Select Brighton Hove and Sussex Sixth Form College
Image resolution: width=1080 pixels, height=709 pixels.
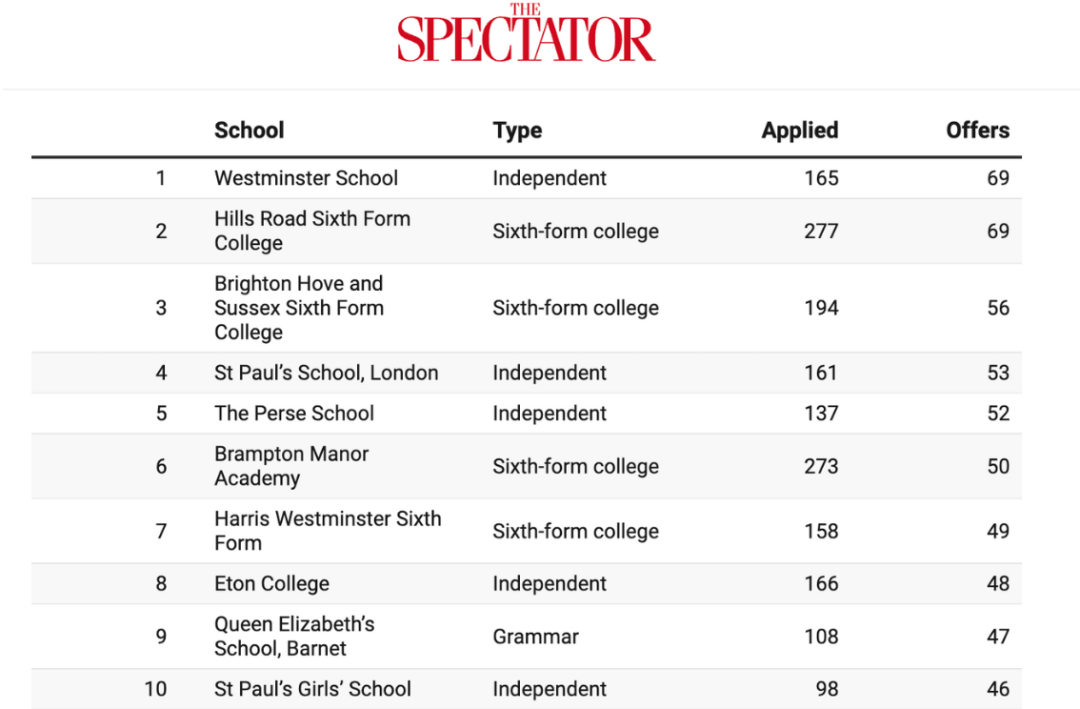299,308
